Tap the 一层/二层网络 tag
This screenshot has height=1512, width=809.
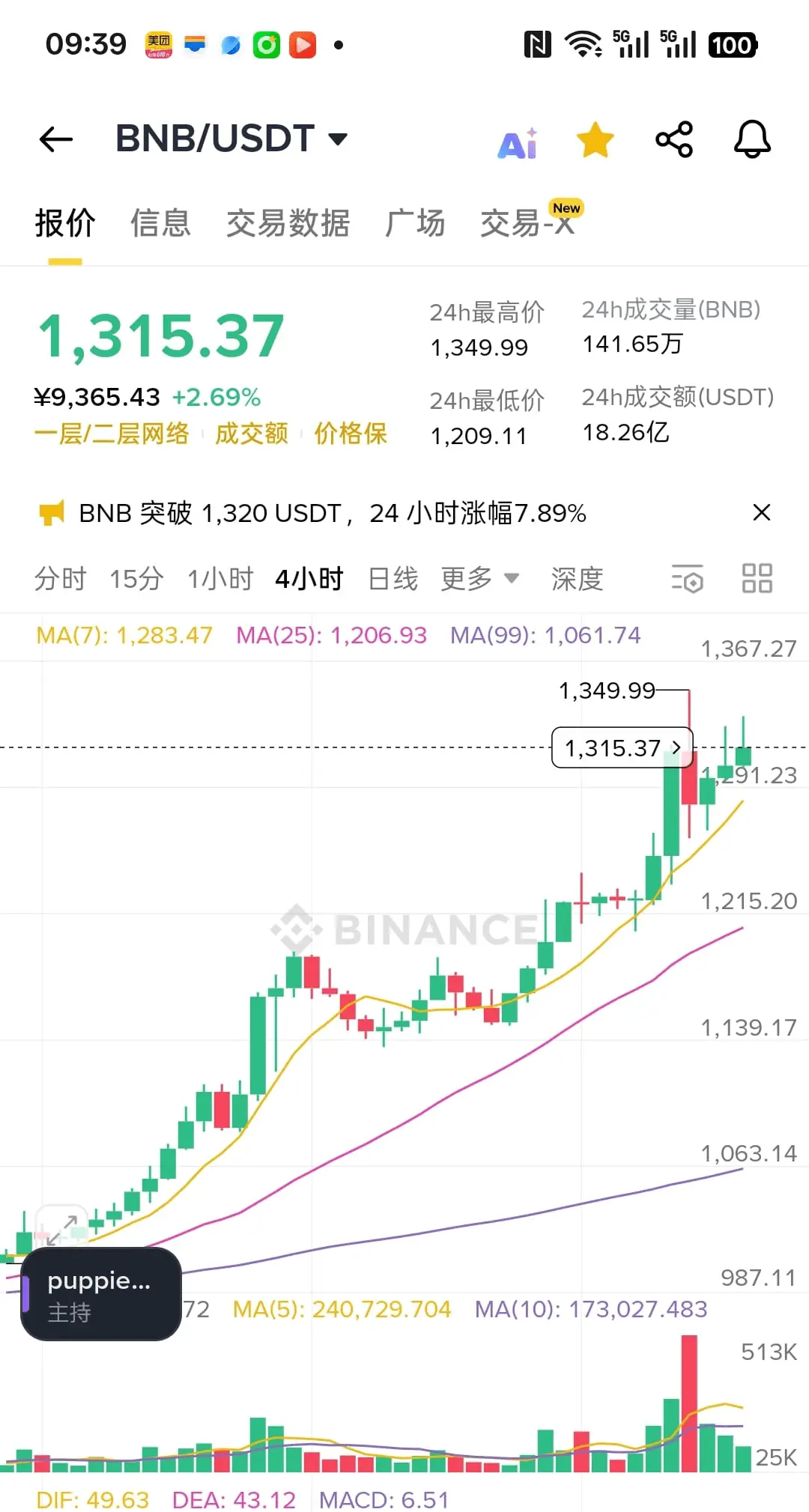(112, 434)
